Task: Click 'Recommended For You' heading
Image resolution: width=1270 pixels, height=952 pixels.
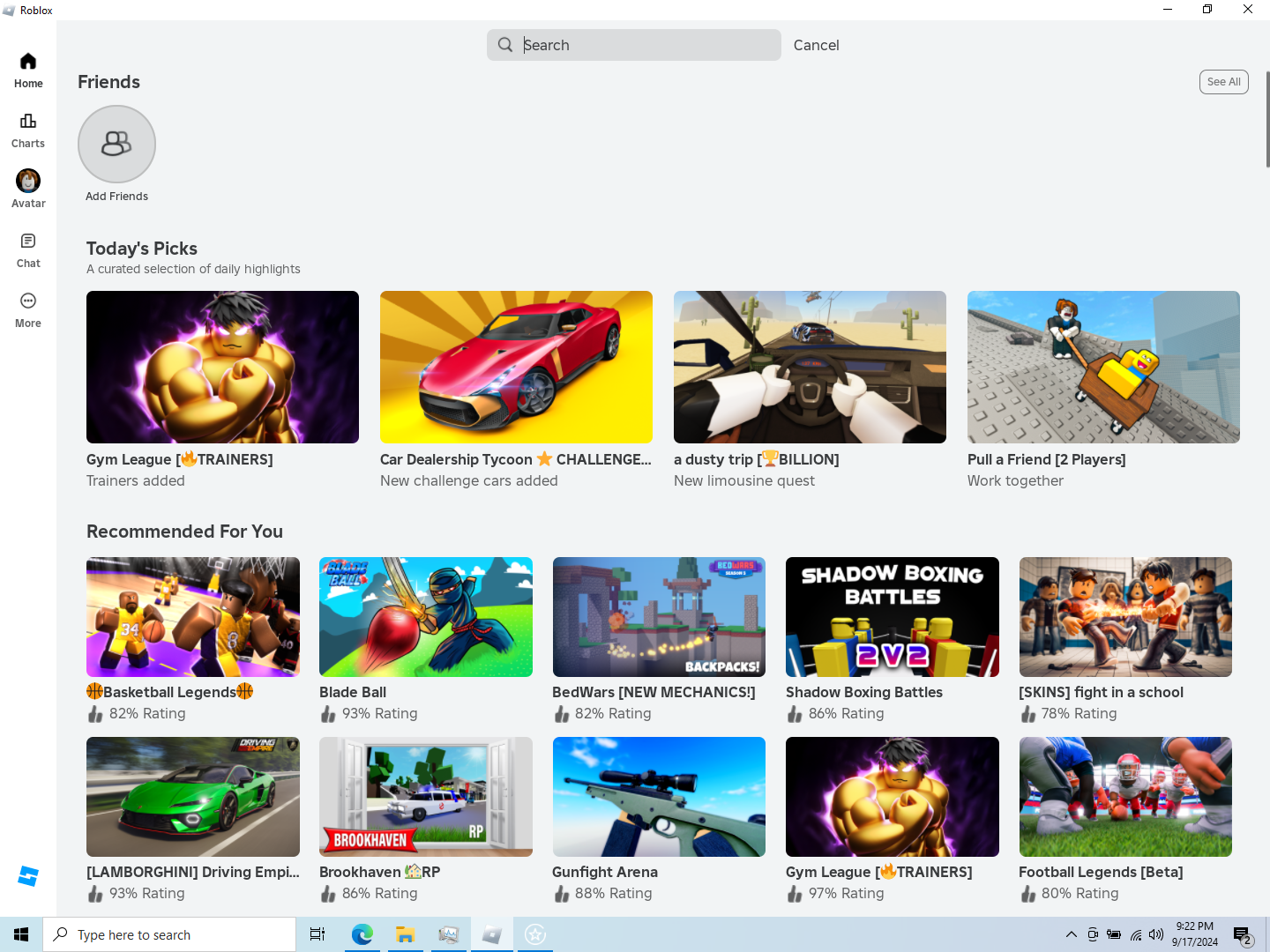Action: [184, 532]
